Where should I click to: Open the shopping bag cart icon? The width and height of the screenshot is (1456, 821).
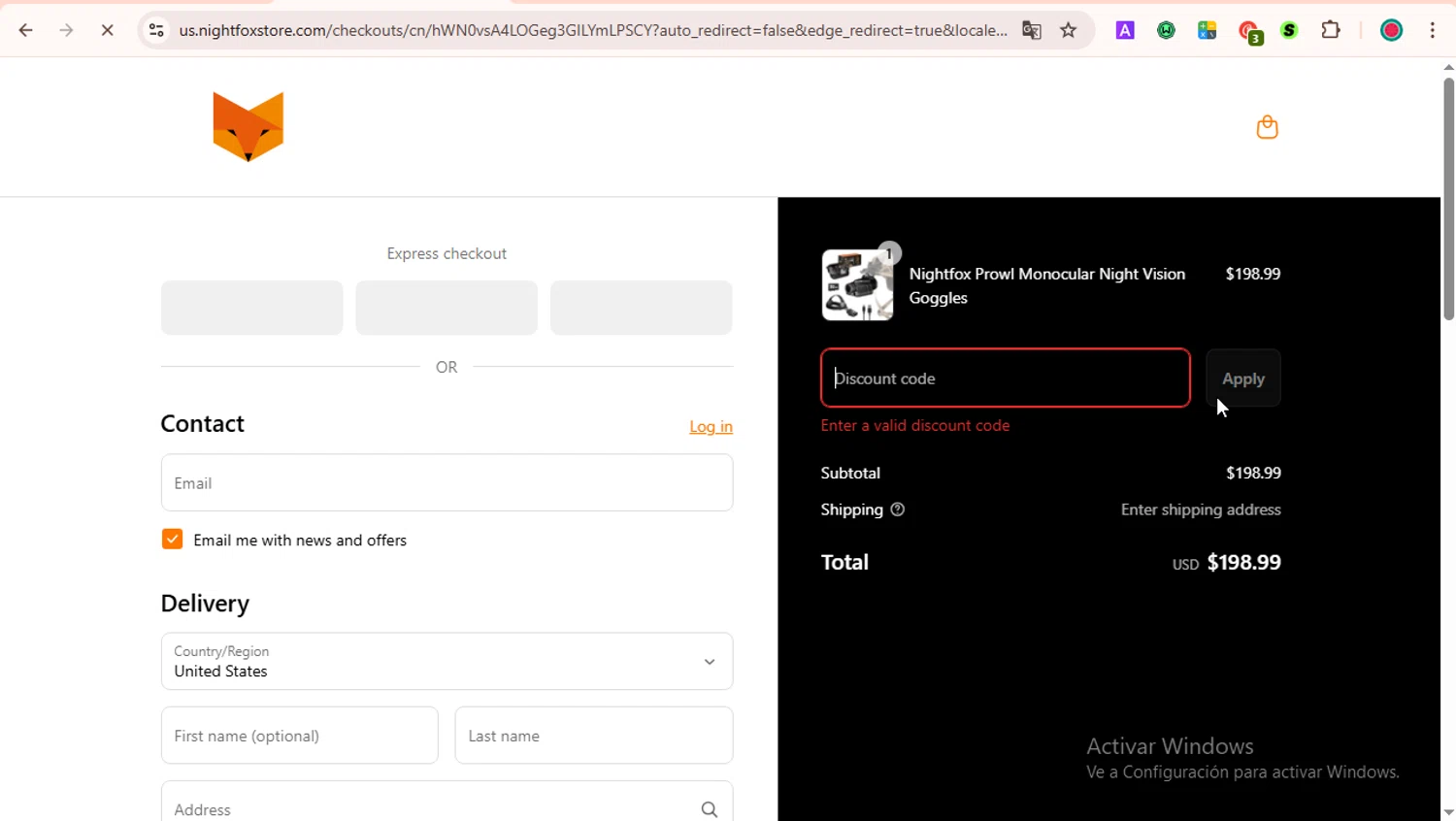1267,127
